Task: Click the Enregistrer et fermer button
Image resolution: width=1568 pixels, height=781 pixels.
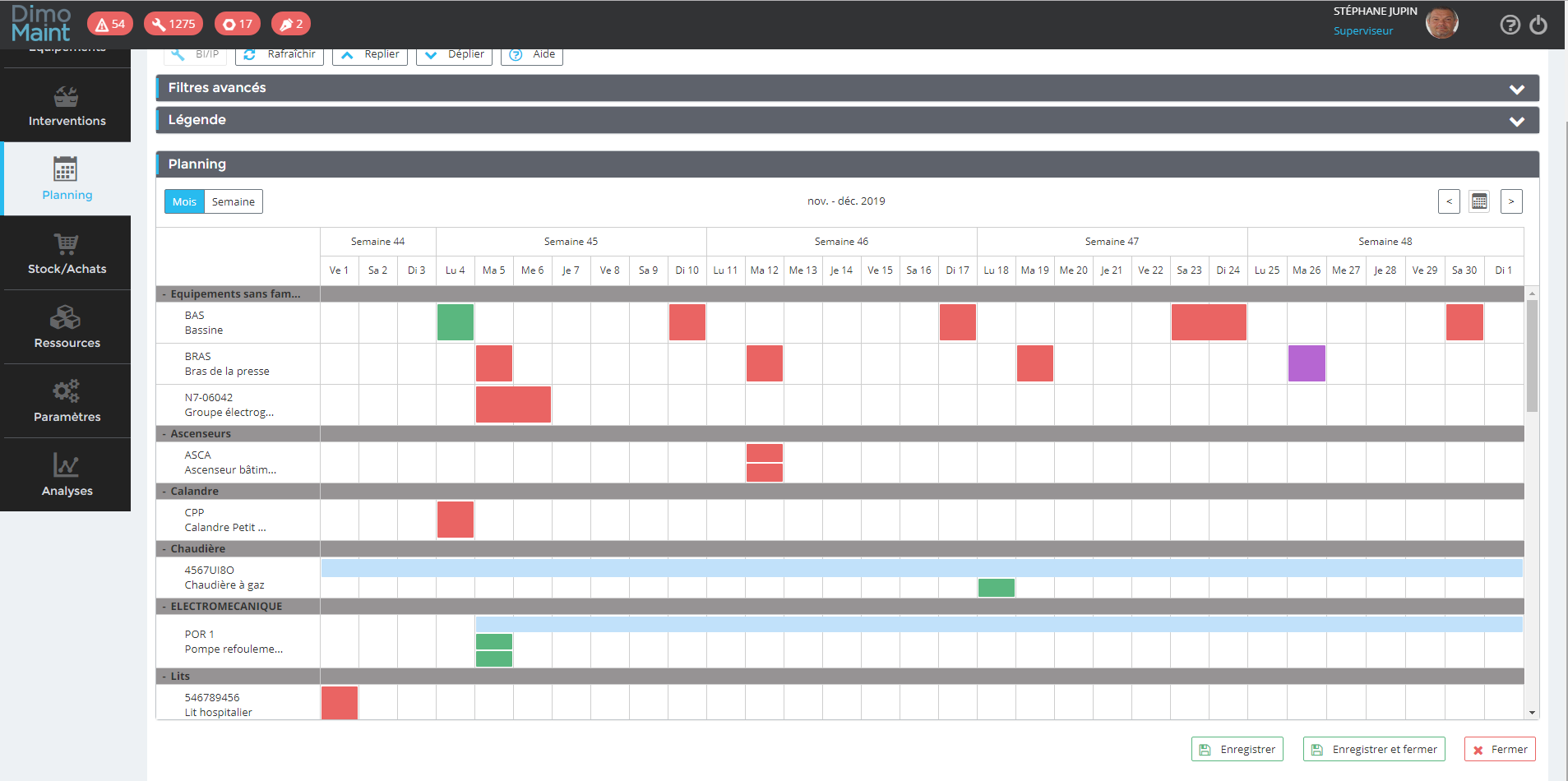Action: (x=1374, y=749)
